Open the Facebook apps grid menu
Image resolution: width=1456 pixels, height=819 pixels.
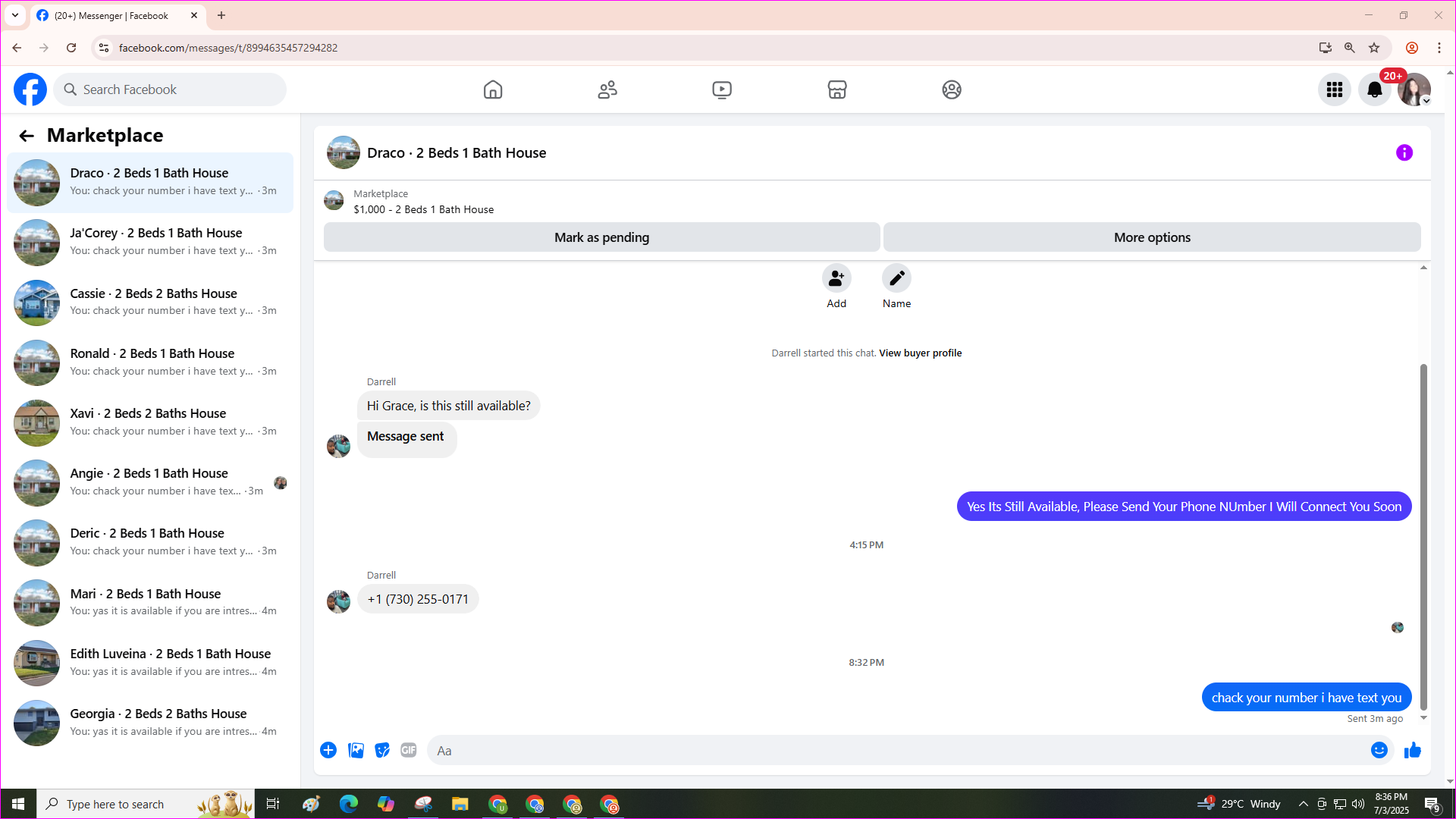tap(1334, 89)
